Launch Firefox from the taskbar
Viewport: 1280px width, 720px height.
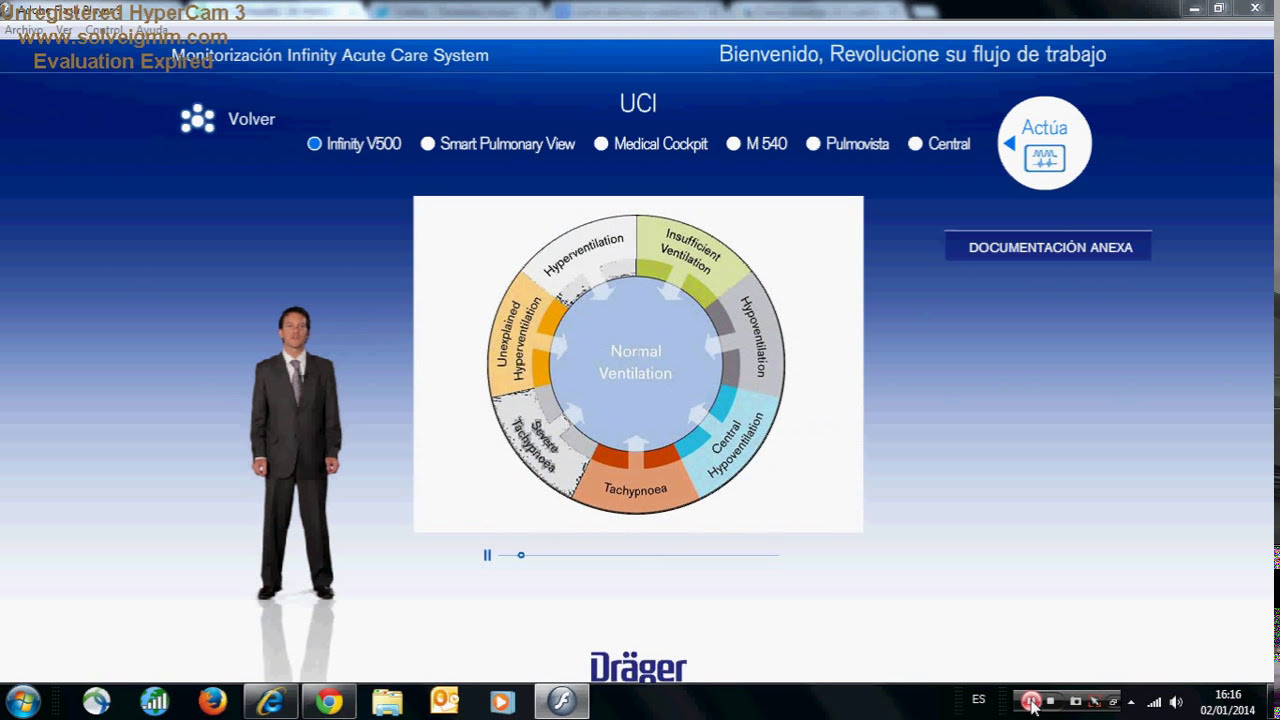[x=213, y=702]
